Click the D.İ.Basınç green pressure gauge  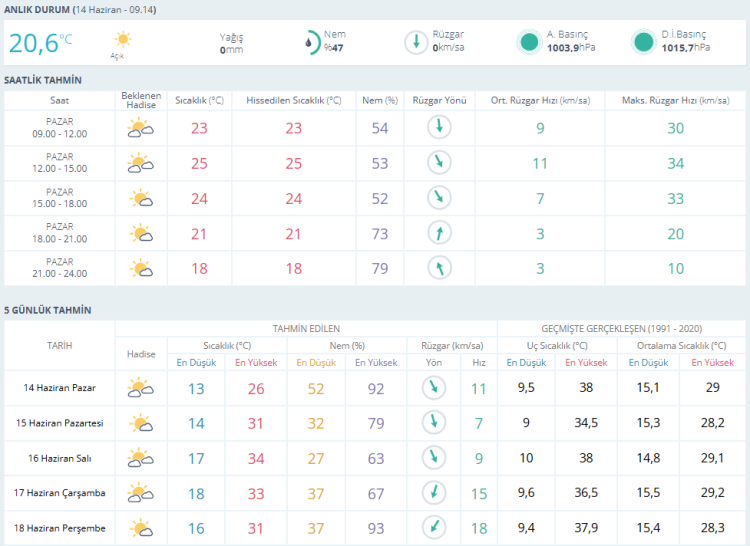643,42
